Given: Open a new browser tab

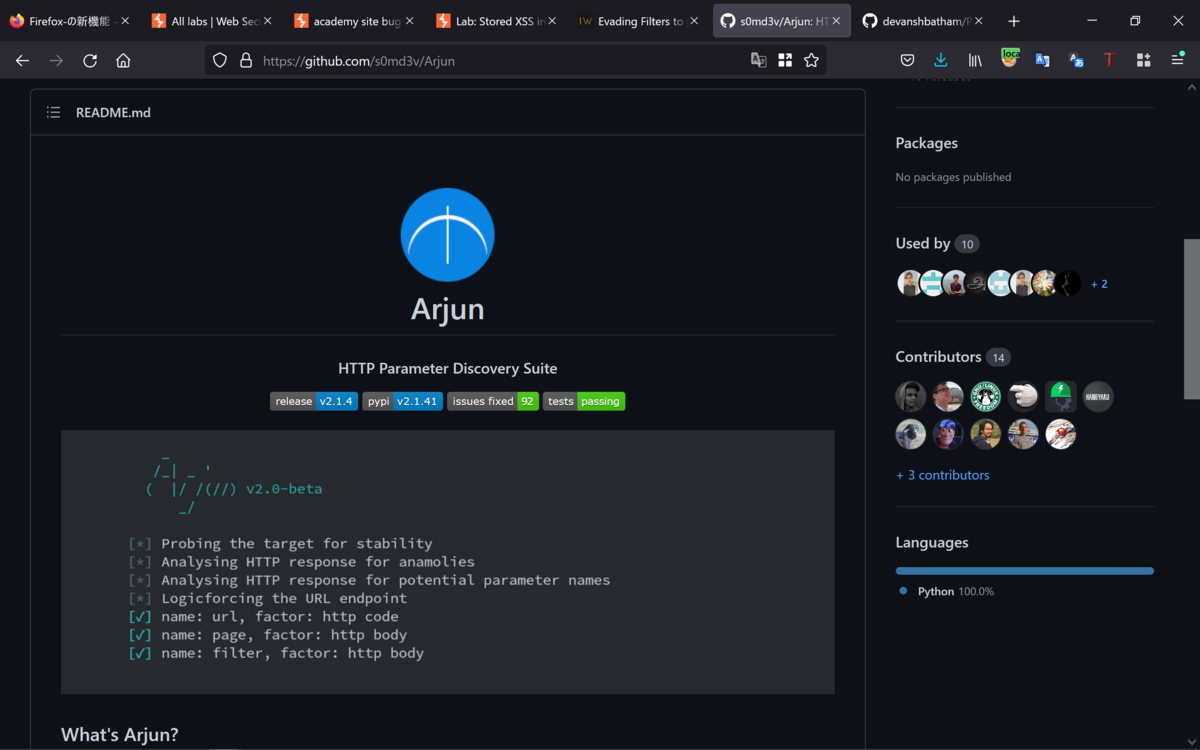Looking at the screenshot, I should [1014, 21].
